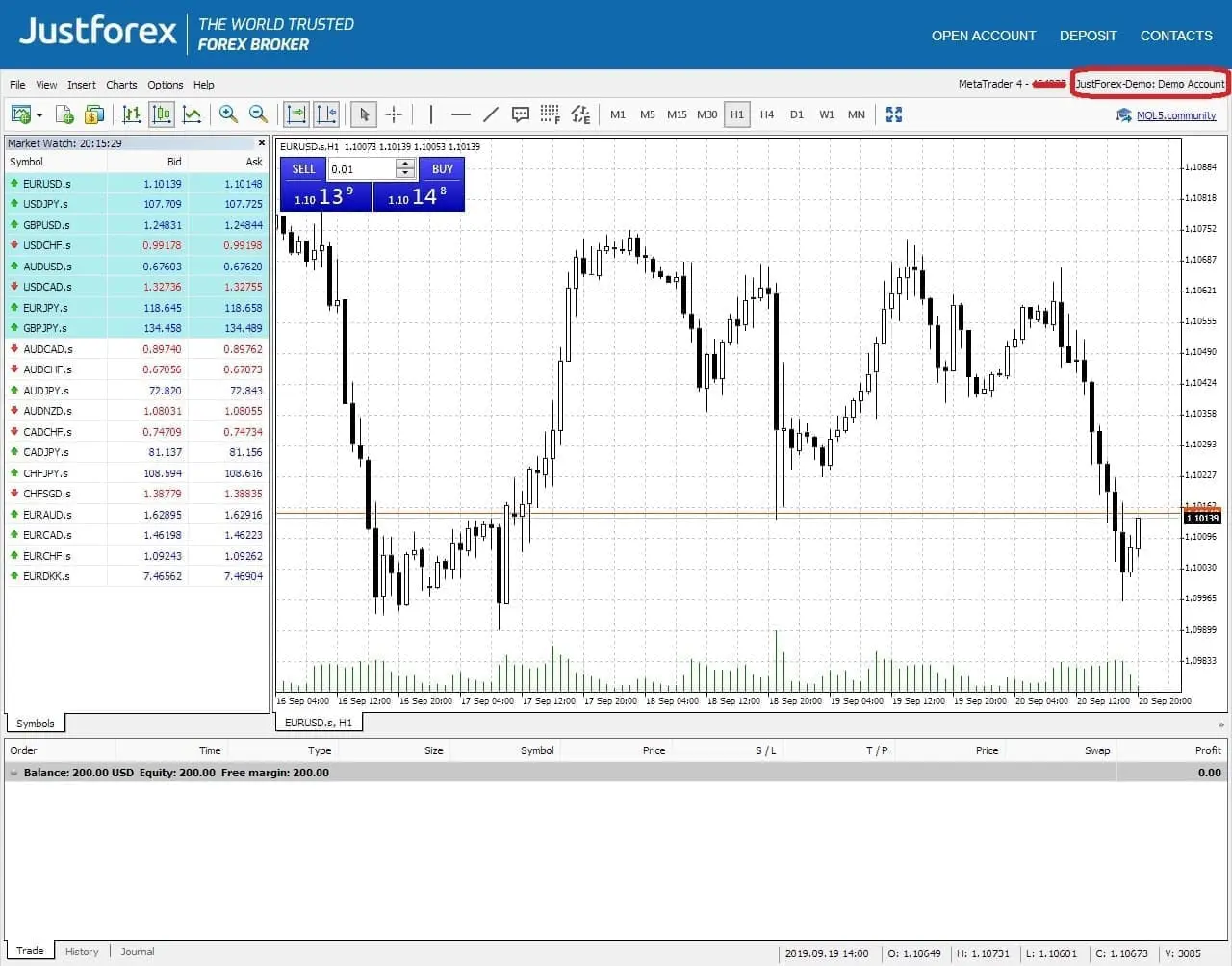Switch the chart to candlestick mode
The width and height of the screenshot is (1232, 966).
(x=162, y=114)
